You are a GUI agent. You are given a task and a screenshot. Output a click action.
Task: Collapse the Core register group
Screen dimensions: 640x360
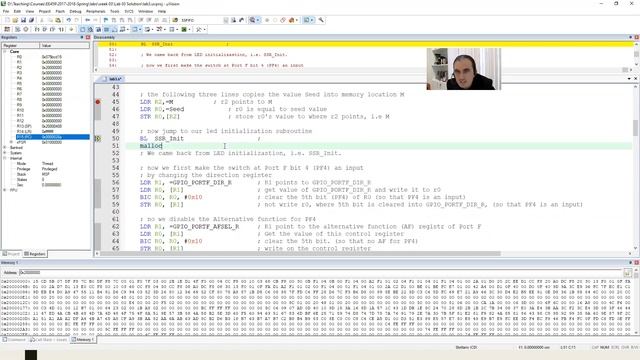(5, 51)
